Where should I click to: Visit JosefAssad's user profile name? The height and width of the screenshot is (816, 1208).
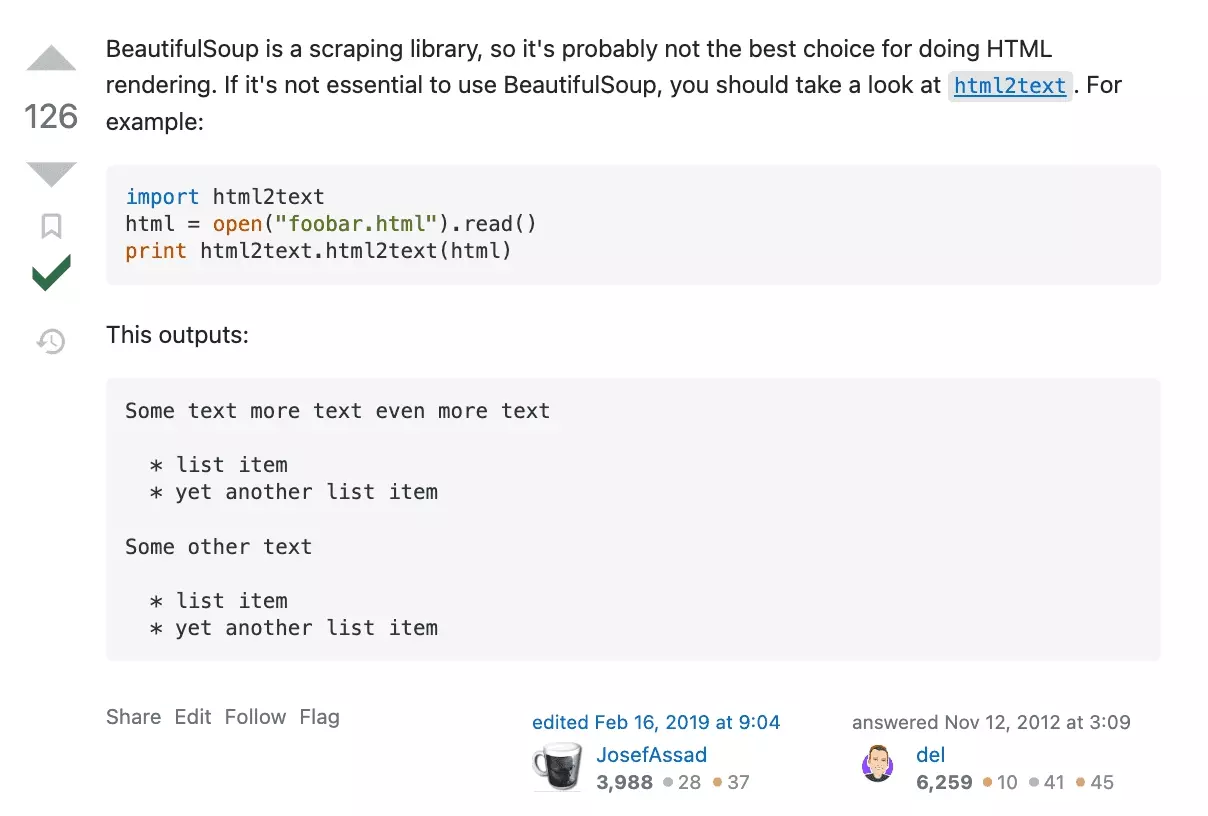click(x=651, y=755)
